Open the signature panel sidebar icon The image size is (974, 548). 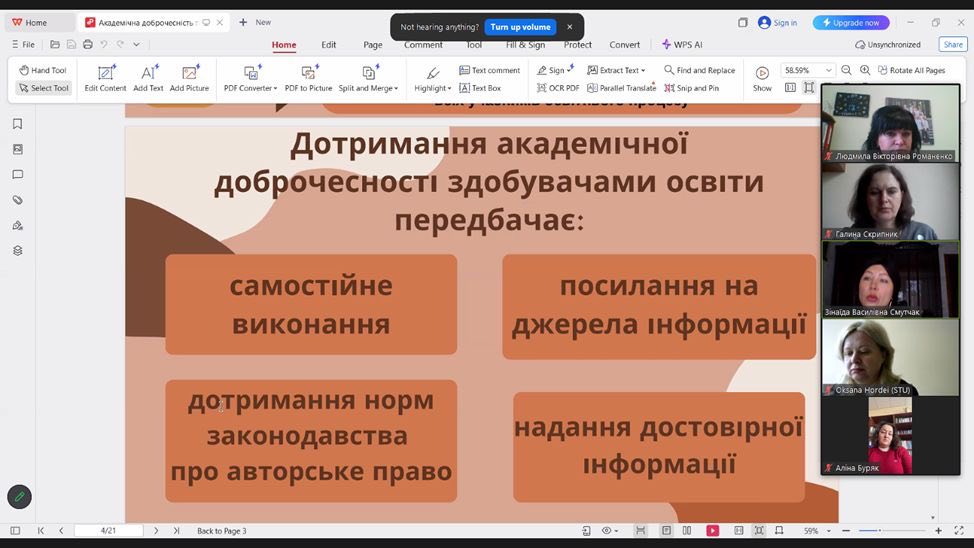click(x=17, y=226)
